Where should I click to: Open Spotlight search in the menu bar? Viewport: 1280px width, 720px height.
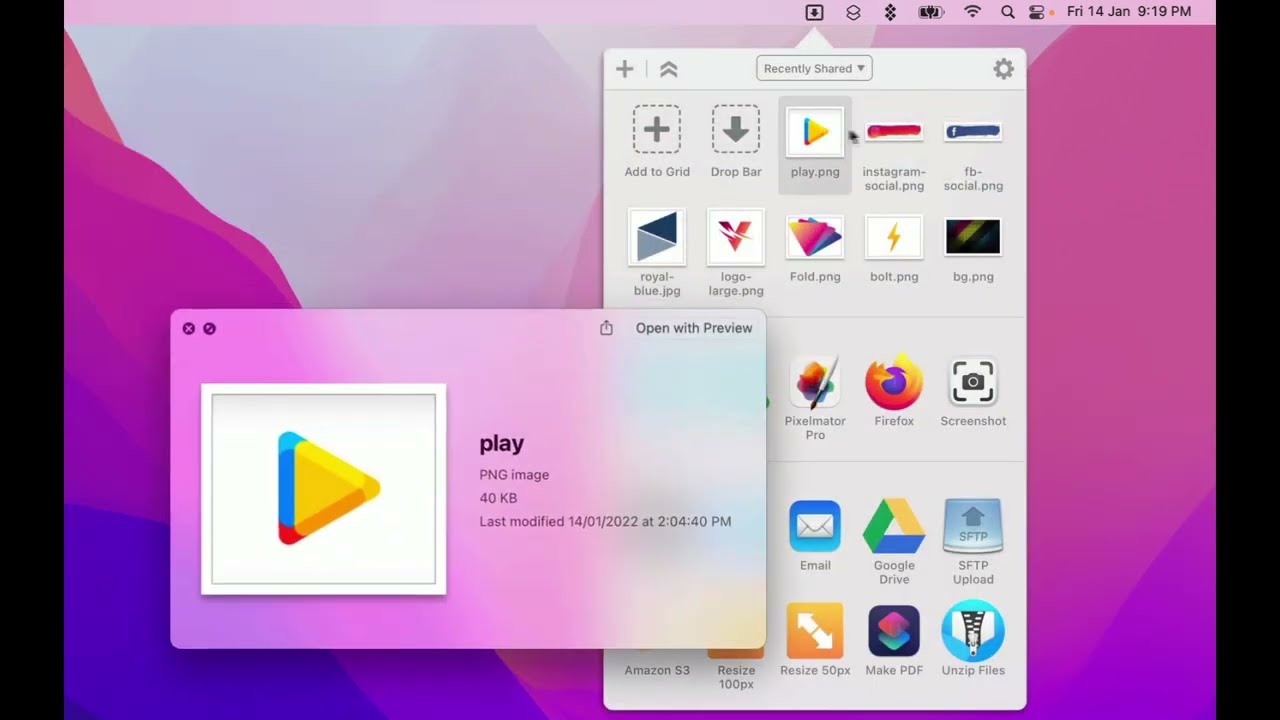point(1008,12)
